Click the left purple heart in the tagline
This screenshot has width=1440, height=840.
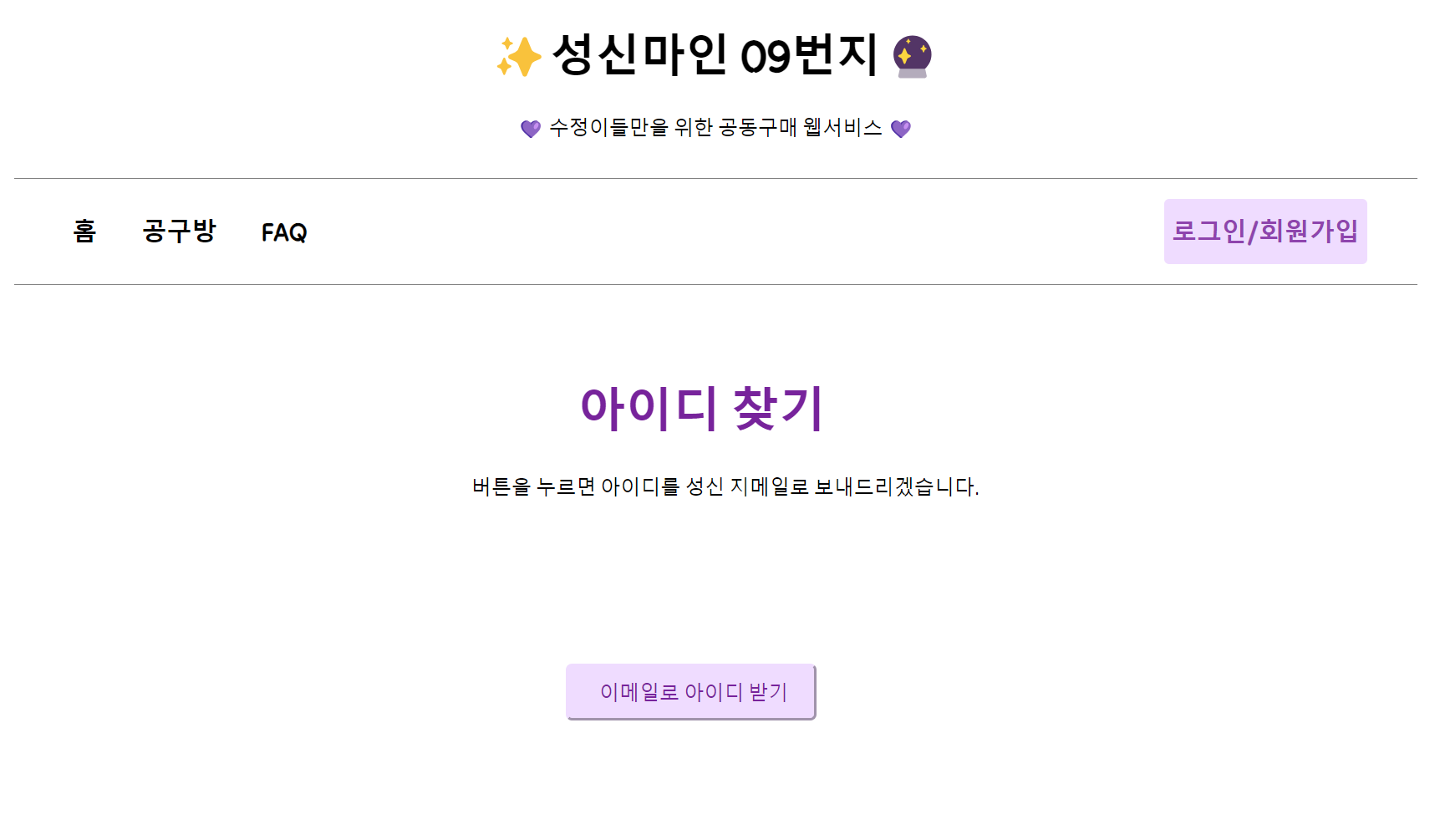pyautogui.click(x=532, y=128)
